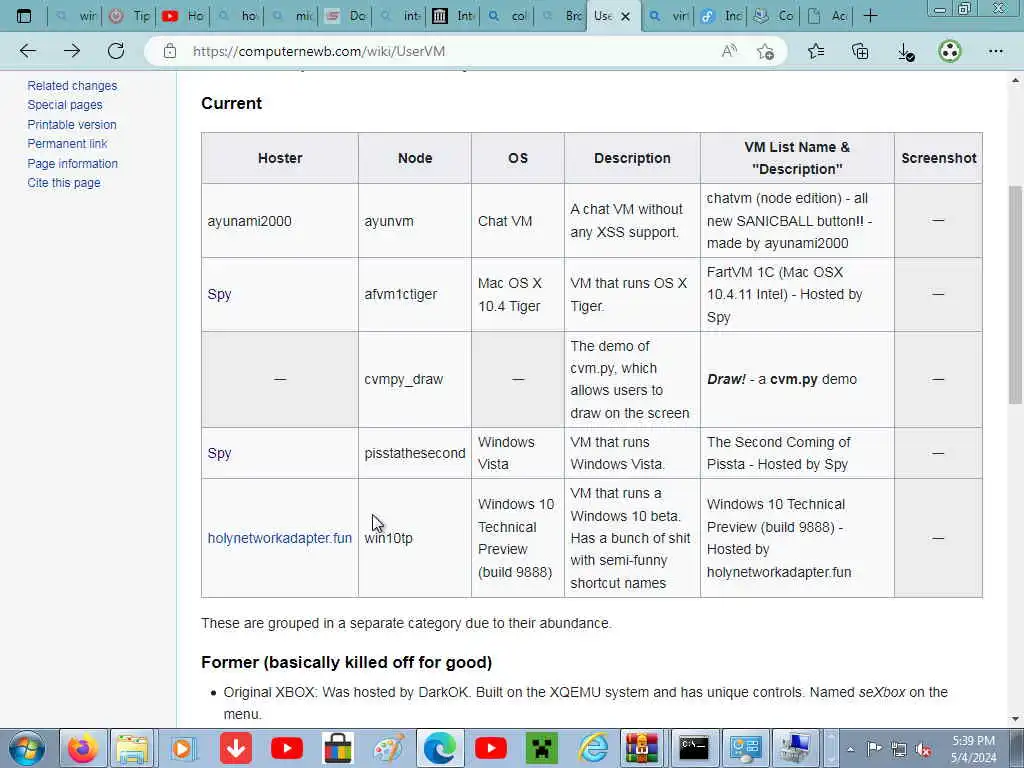Viewport: 1024px width, 768px height.
Task: Switch to the YouTube 'Ho' tab
Action: pyautogui.click(x=183, y=16)
